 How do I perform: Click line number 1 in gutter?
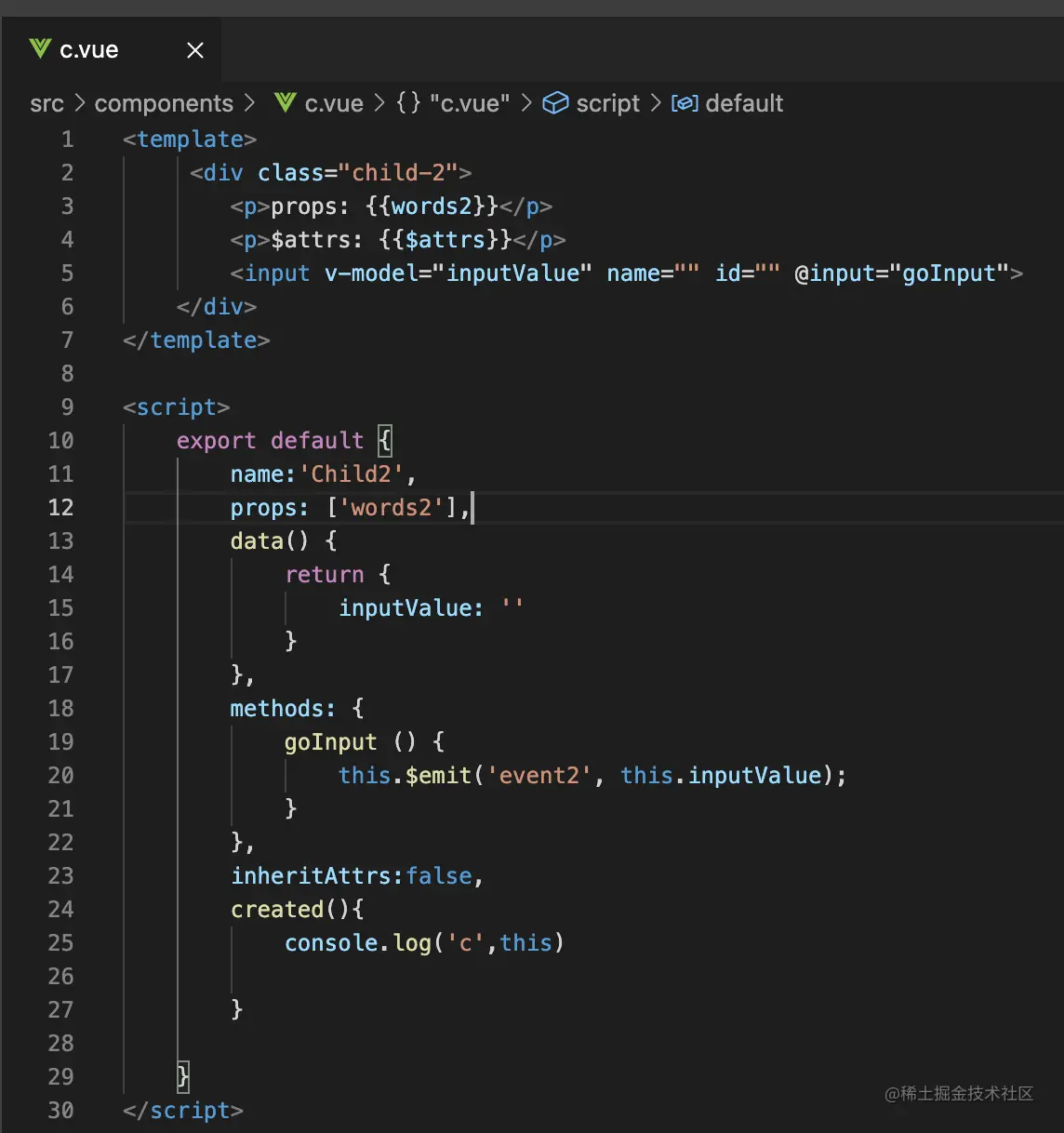point(67,140)
